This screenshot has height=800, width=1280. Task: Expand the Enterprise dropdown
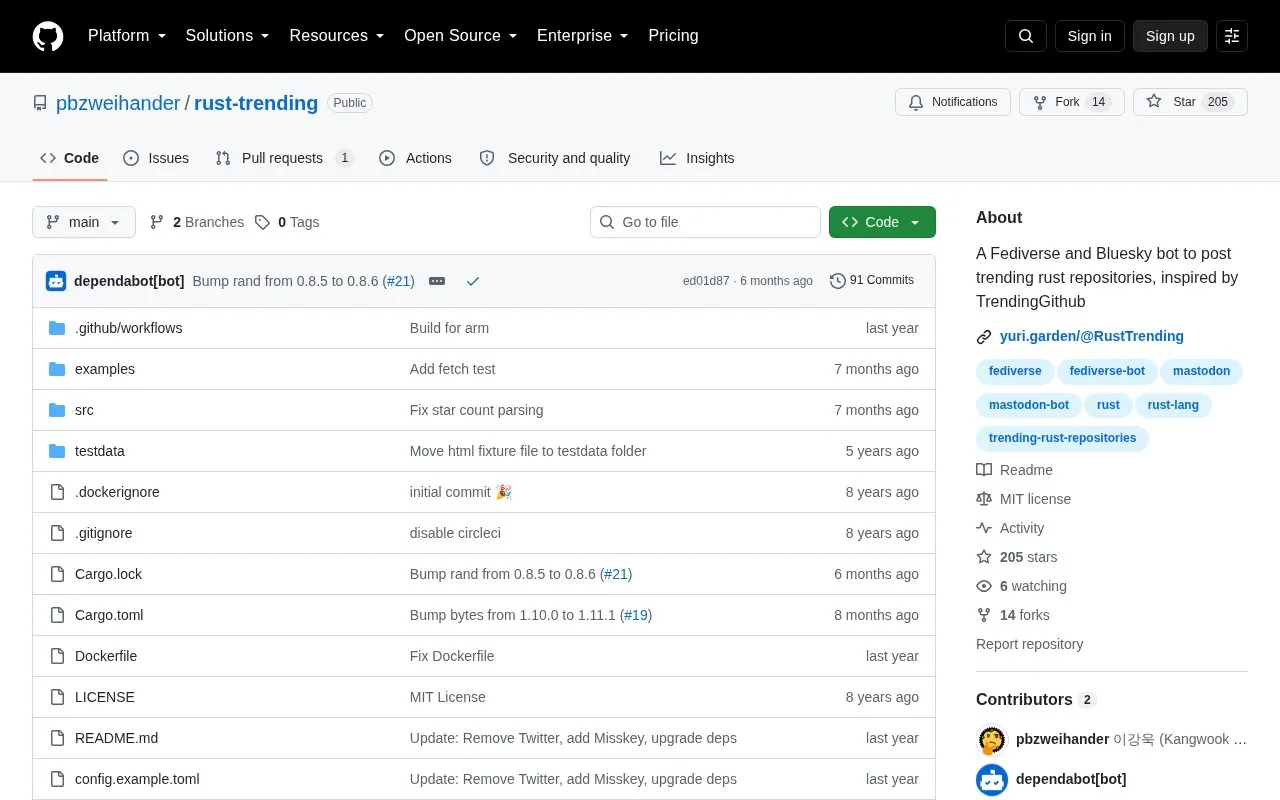coord(583,36)
